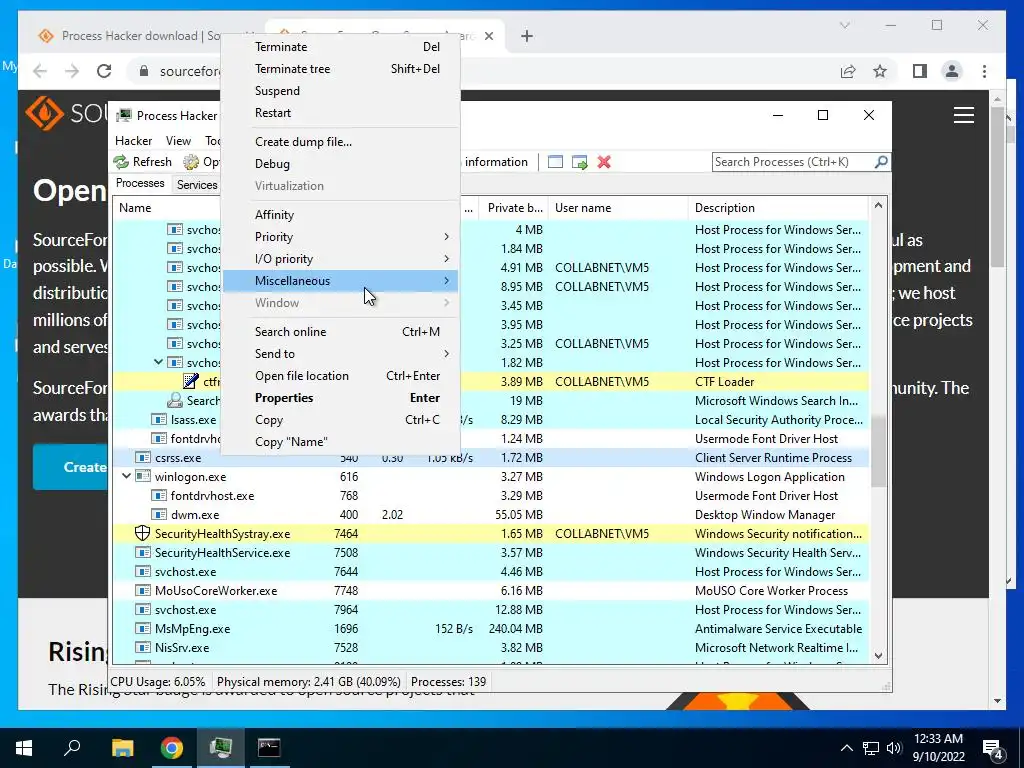Open Chrome three-dot menu

(984, 71)
